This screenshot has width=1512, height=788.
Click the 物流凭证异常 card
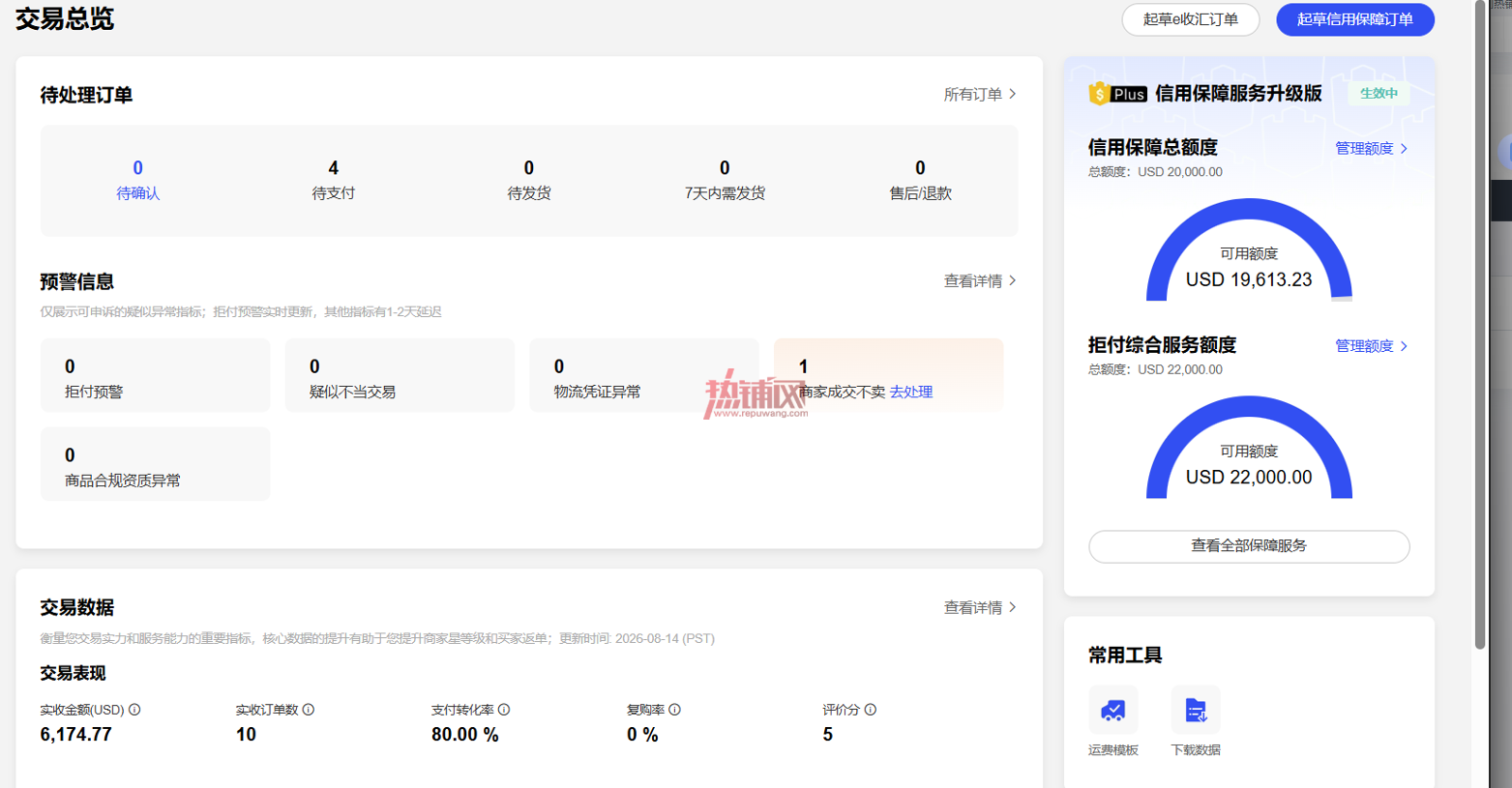[x=644, y=375]
